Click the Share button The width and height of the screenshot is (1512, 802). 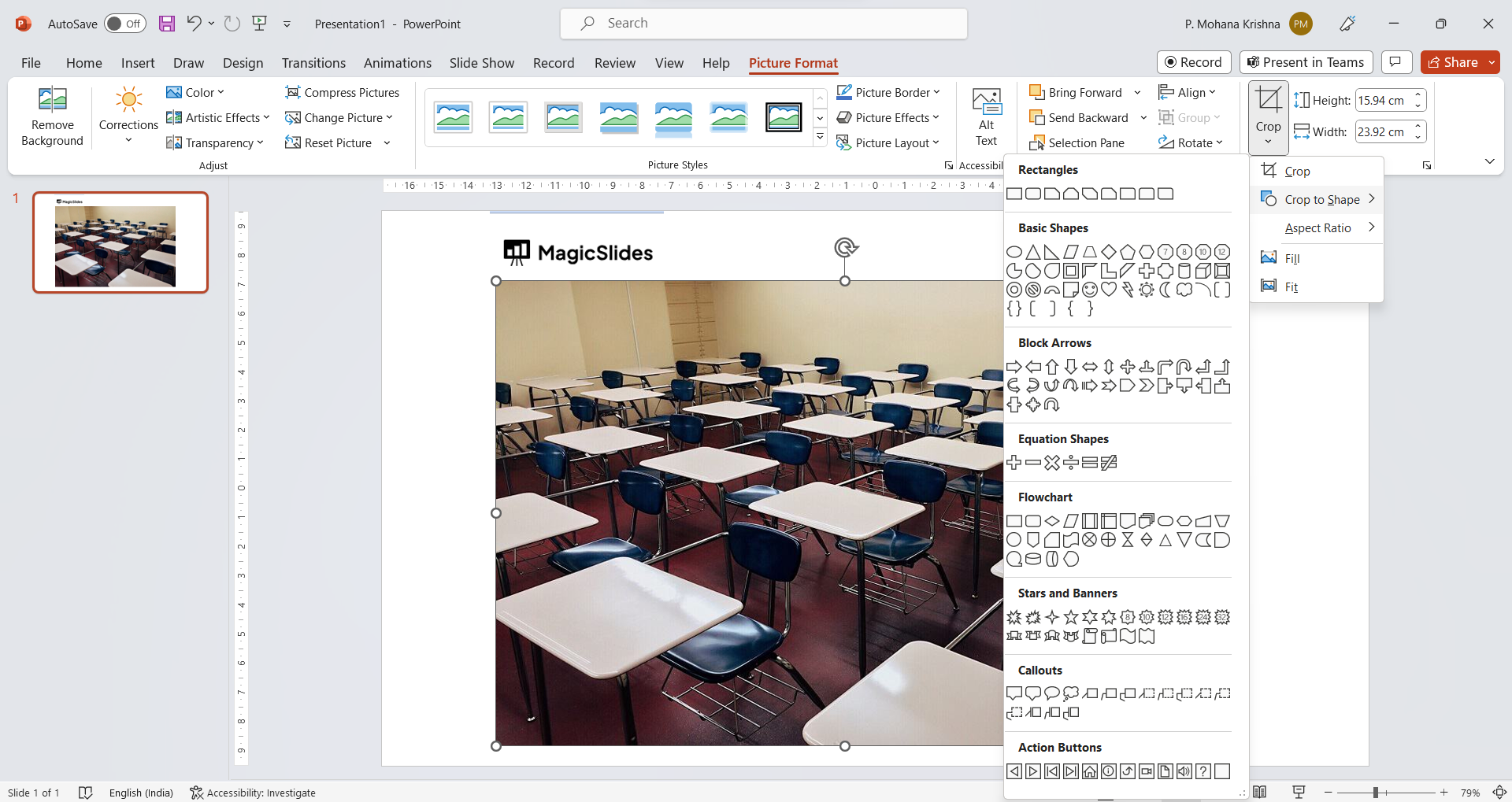[1453, 62]
